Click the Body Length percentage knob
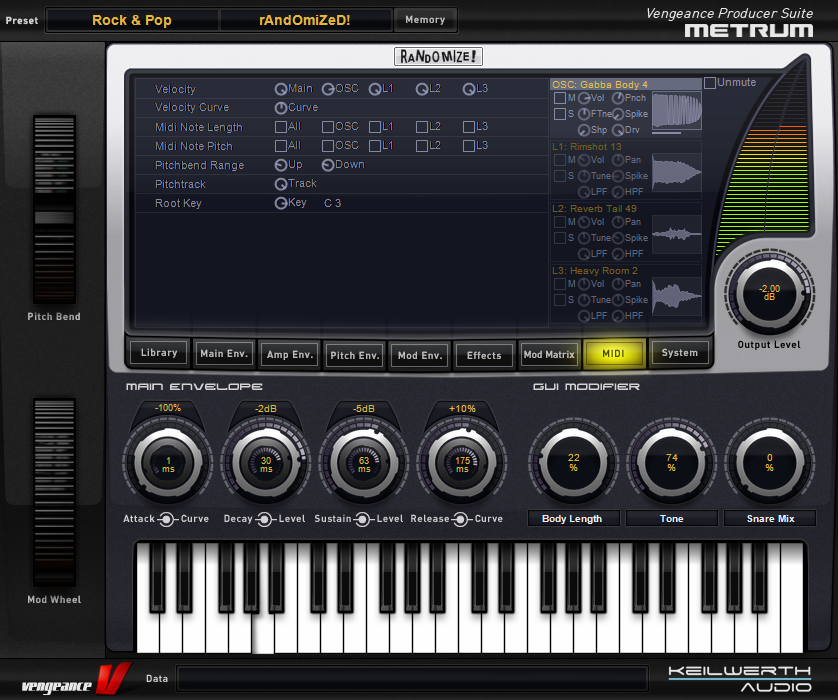Image resolution: width=838 pixels, height=700 pixels. (572, 461)
